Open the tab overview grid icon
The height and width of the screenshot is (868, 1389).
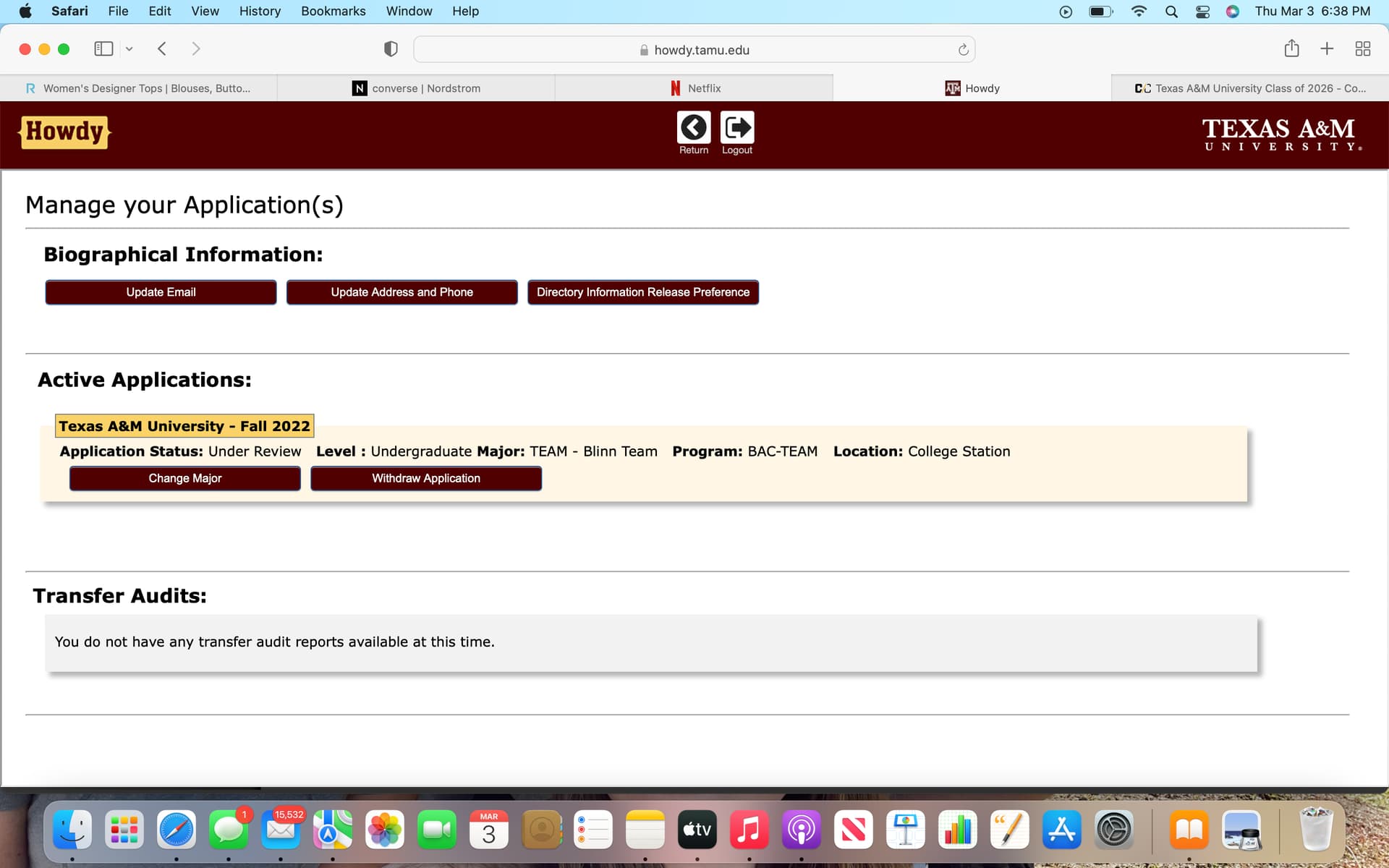click(1362, 49)
